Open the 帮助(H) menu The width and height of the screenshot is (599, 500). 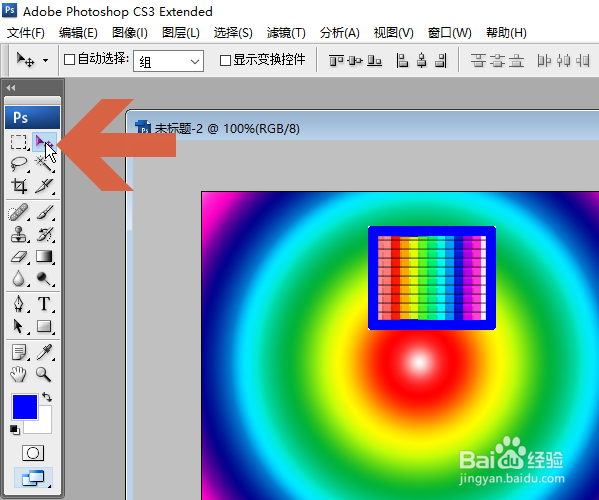pos(506,33)
